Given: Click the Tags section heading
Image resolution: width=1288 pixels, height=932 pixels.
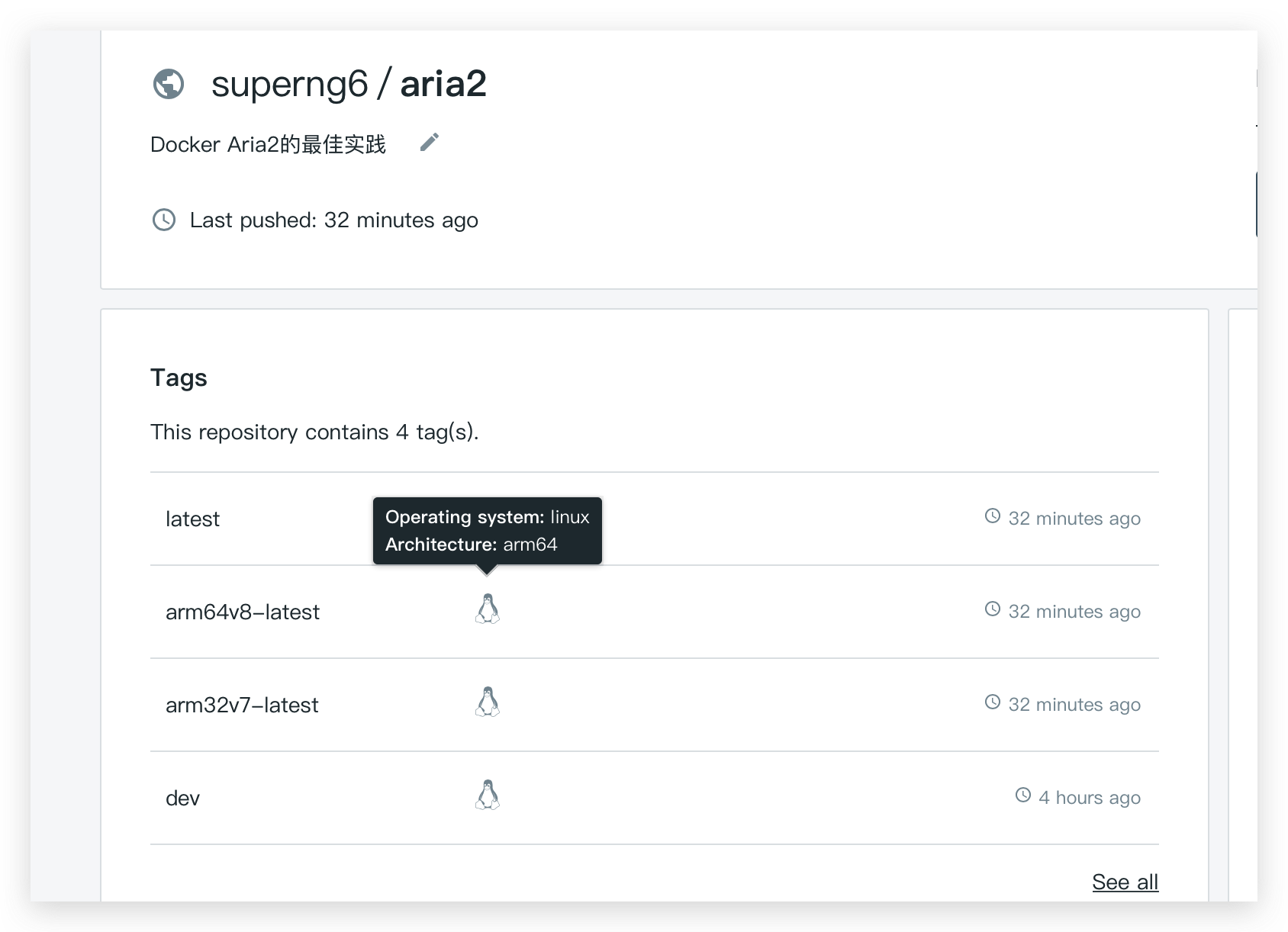Looking at the screenshot, I should 179,378.
